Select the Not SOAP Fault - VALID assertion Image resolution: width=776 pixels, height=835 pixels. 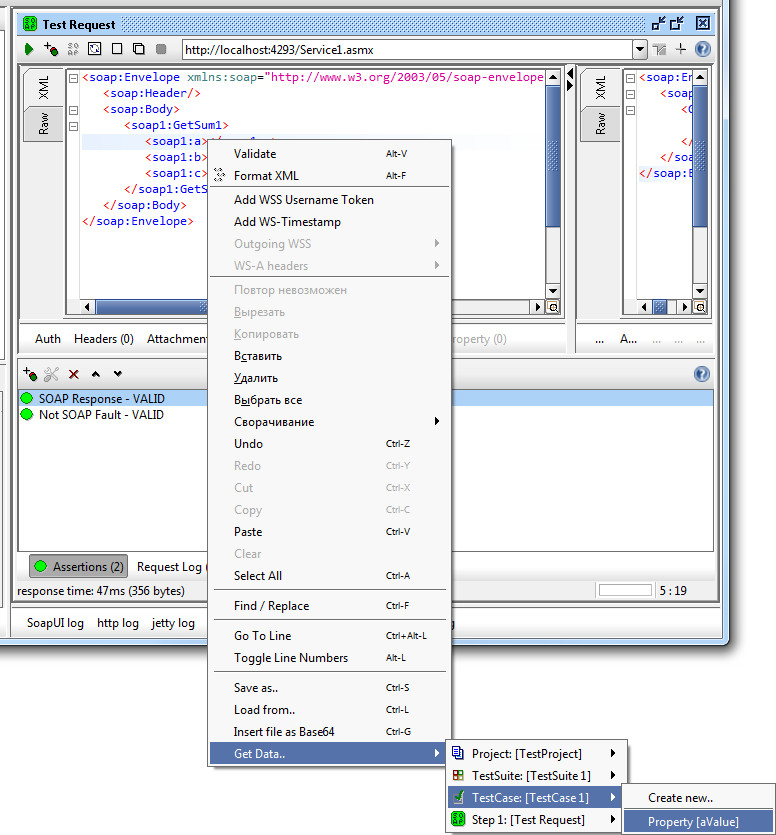[101, 415]
